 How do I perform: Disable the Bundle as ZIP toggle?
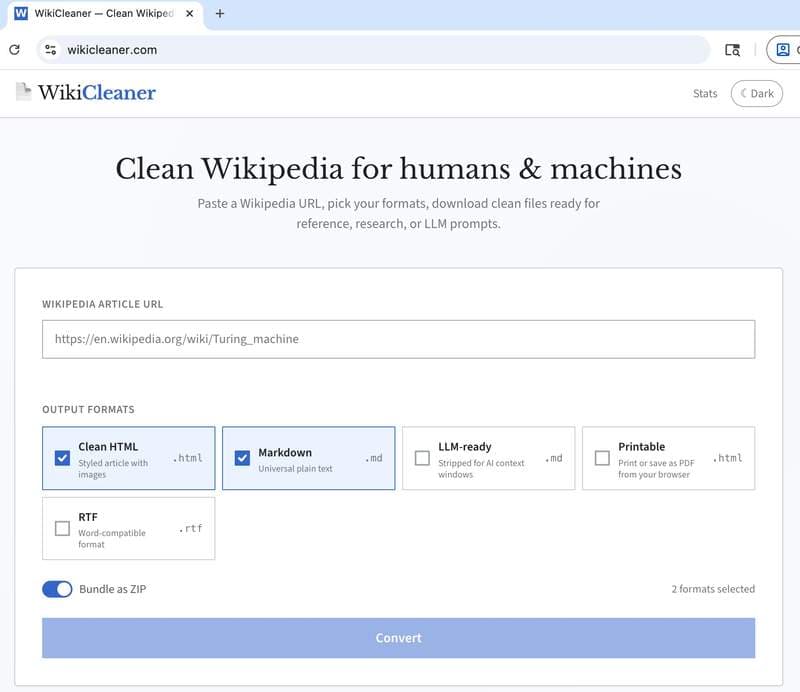pos(55,589)
